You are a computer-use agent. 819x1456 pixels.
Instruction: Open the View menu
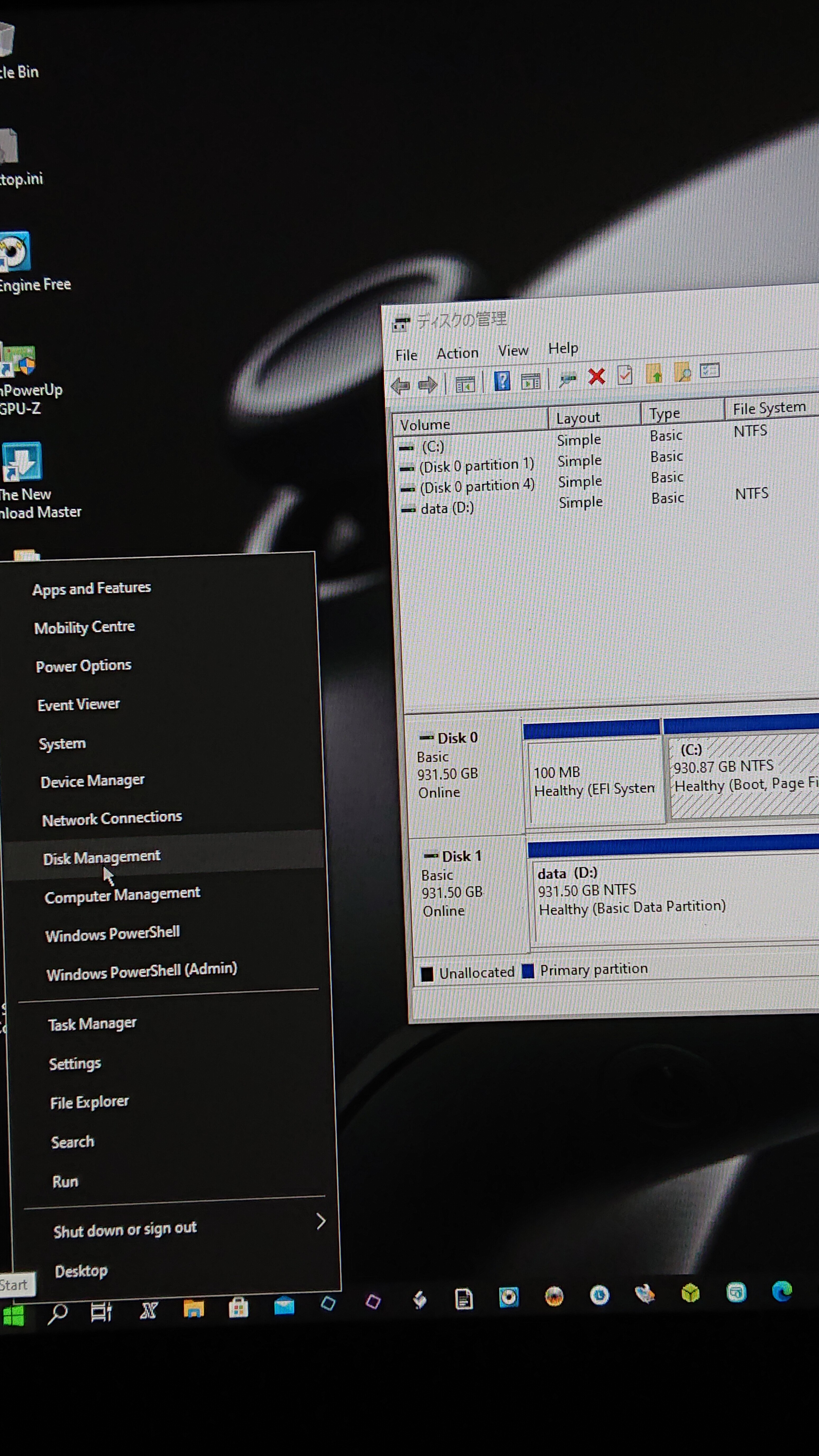[x=513, y=351]
